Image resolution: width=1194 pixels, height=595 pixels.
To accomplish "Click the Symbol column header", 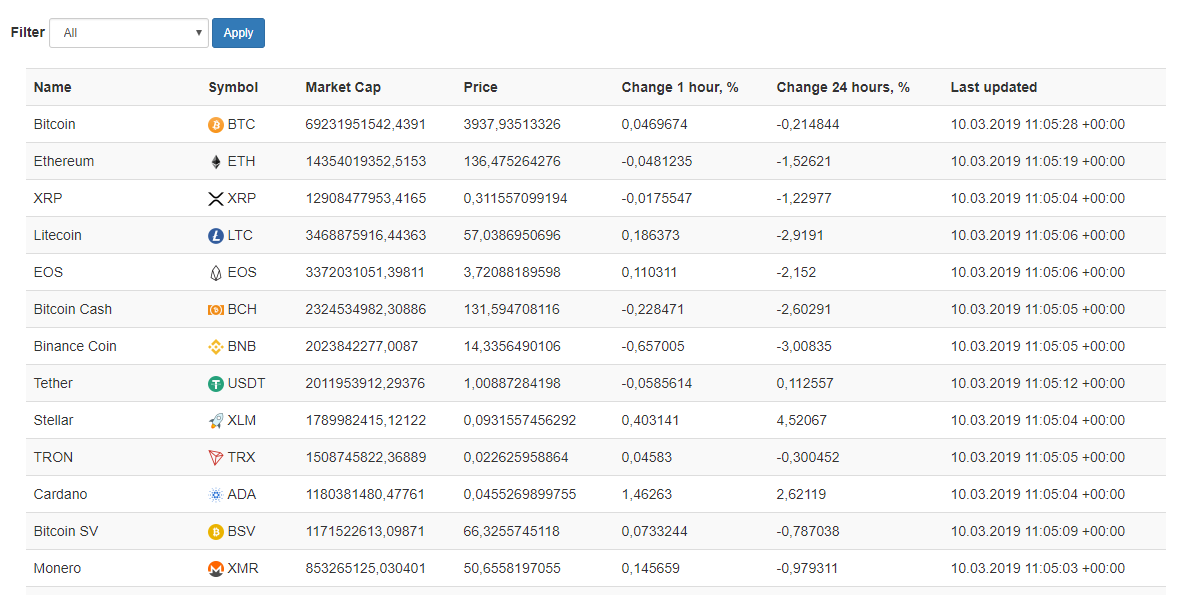I will (x=233, y=87).
